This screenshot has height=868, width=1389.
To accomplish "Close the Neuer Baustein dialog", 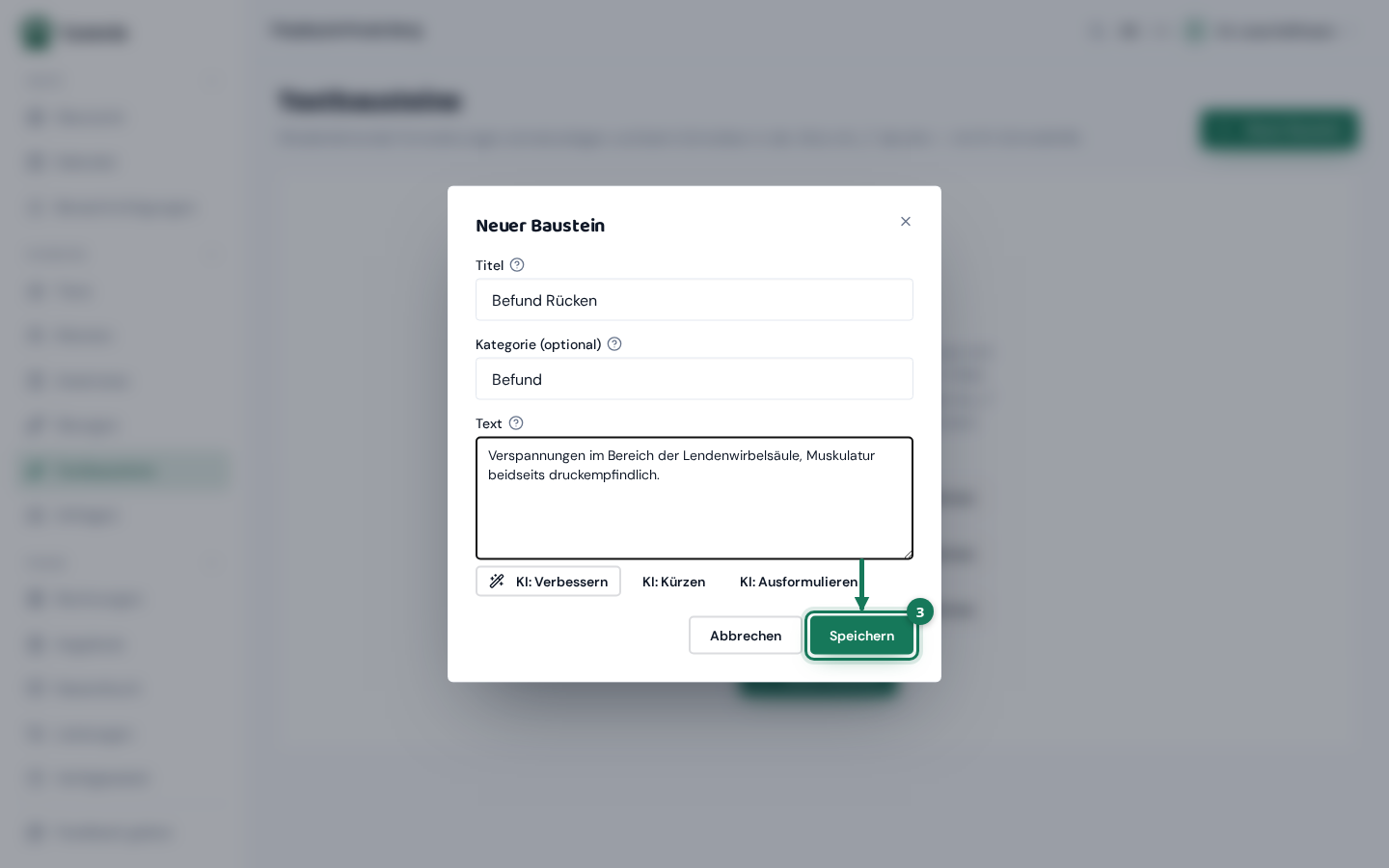I will [x=906, y=222].
